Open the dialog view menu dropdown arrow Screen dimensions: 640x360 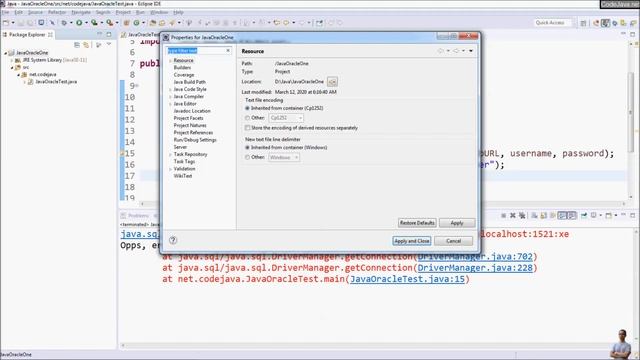coord(471,51)
